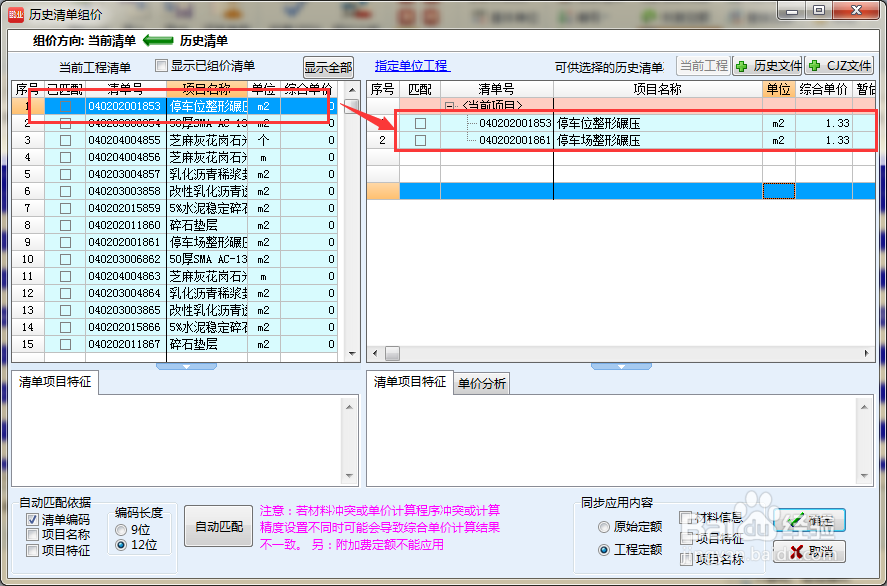Select the 原始定额 radio button
Image resolution: width=887 pixels, height=586 pixels.
(602, 528)
